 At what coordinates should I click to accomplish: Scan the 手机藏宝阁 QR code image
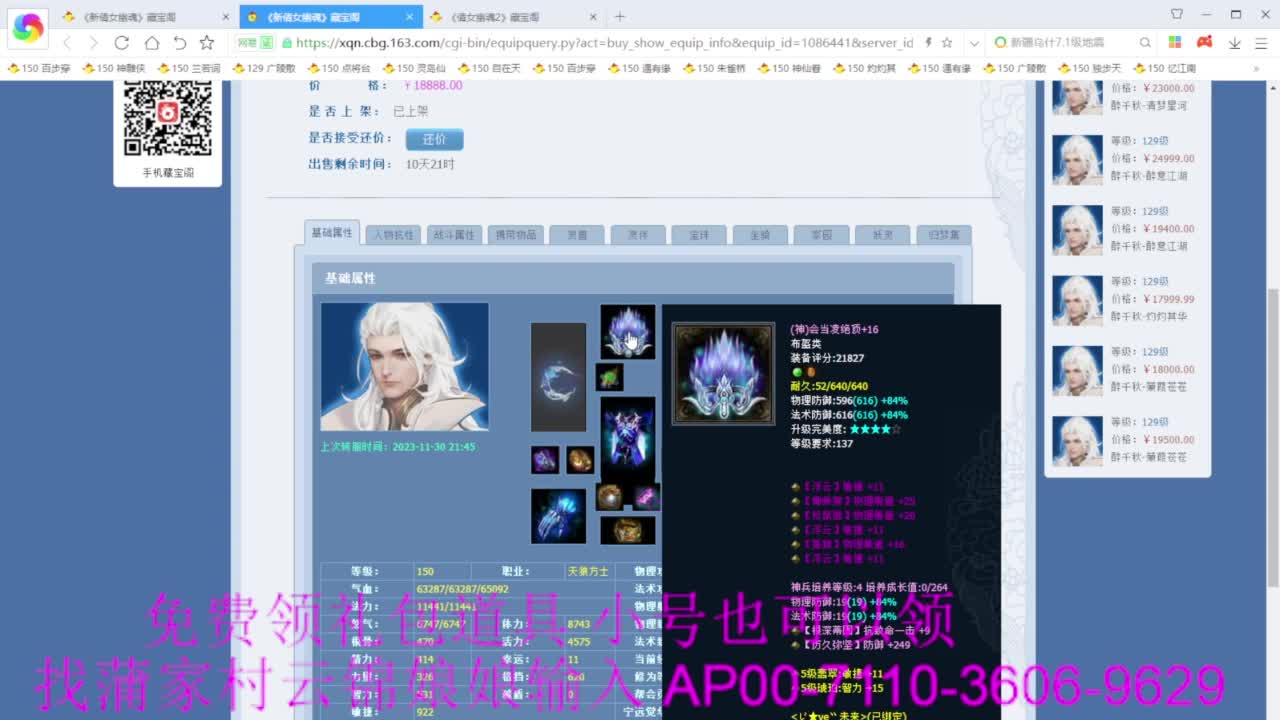(x=167, y=117)
